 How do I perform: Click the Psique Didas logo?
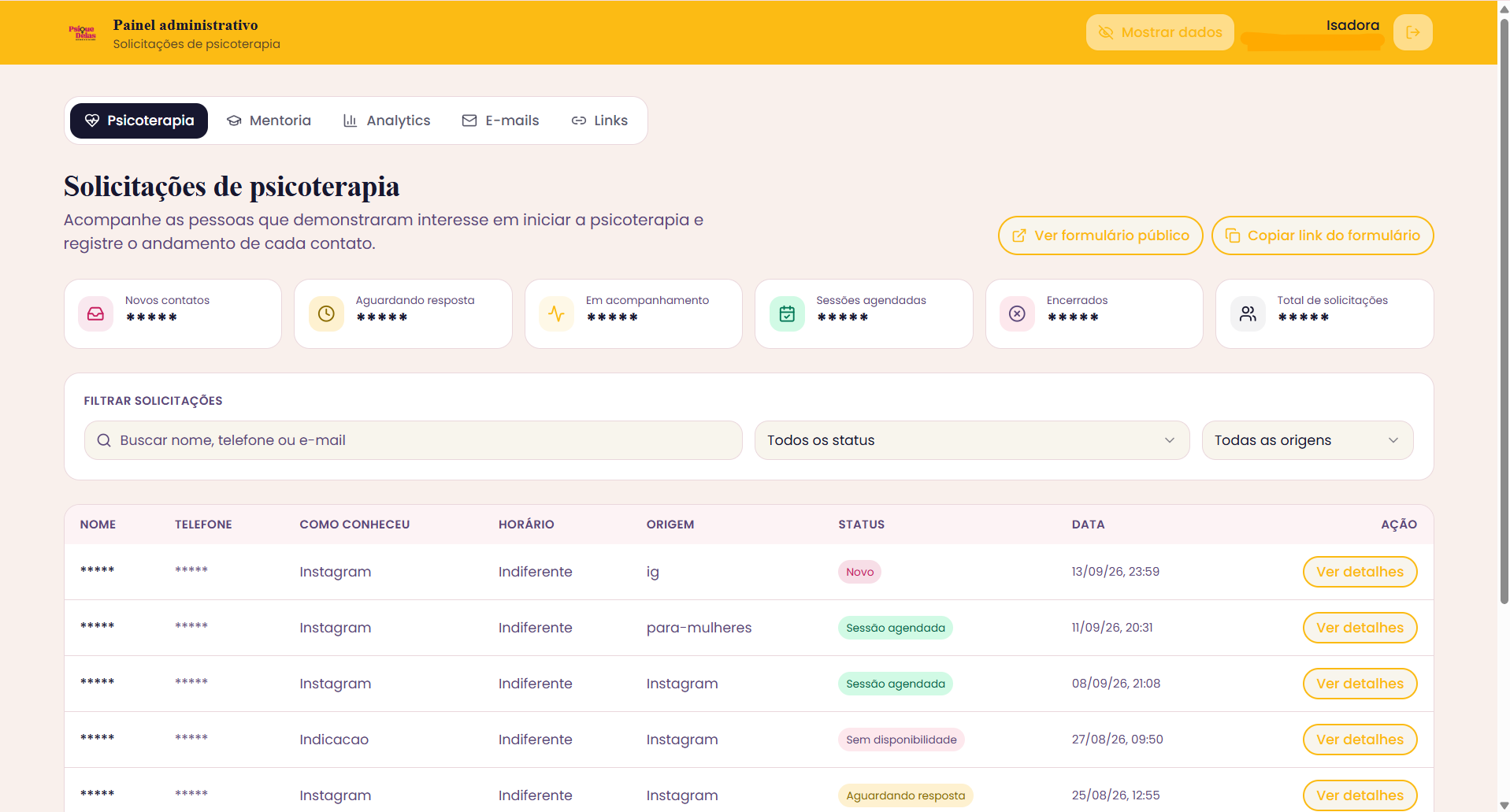click(82, 32)
